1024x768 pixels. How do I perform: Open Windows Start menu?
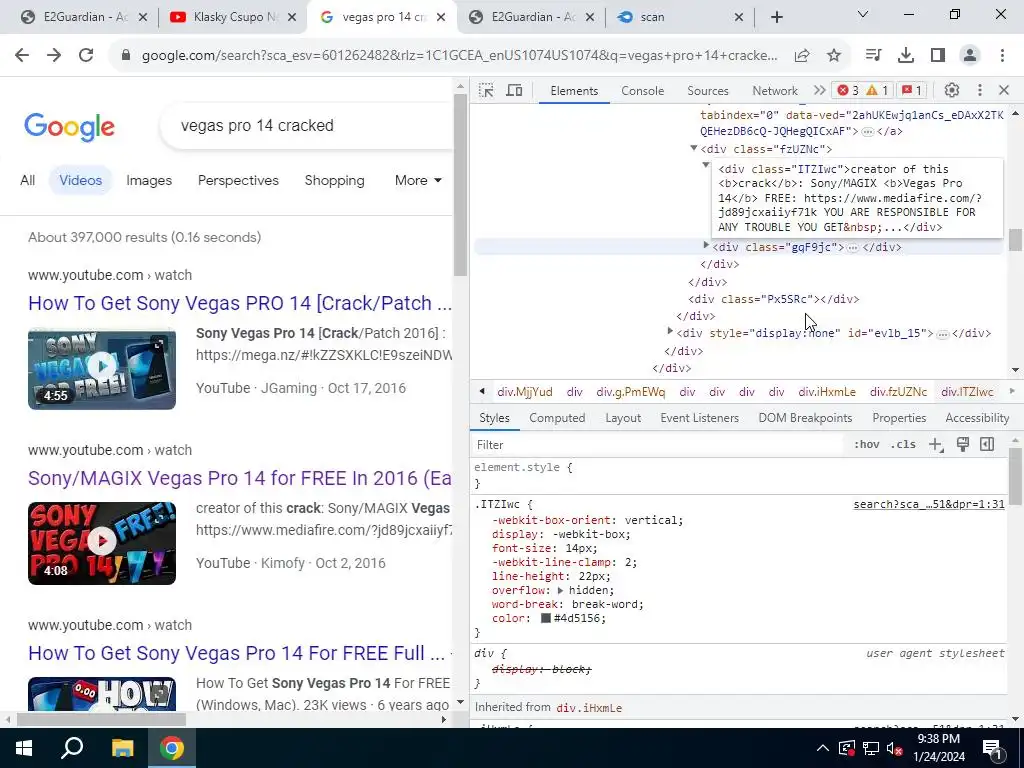coord(24,748)
